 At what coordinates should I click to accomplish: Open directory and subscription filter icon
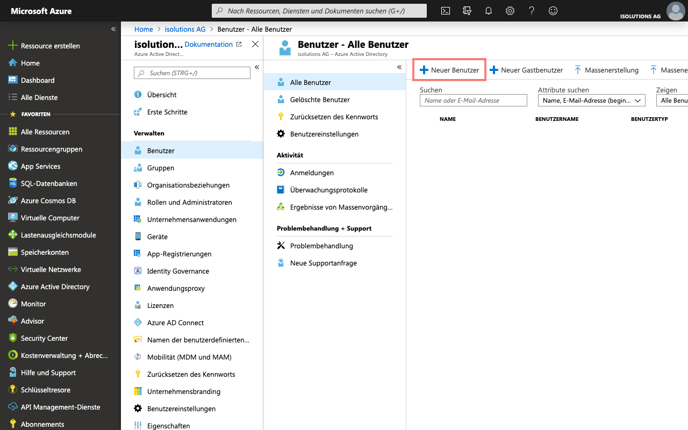click(467, 11)
